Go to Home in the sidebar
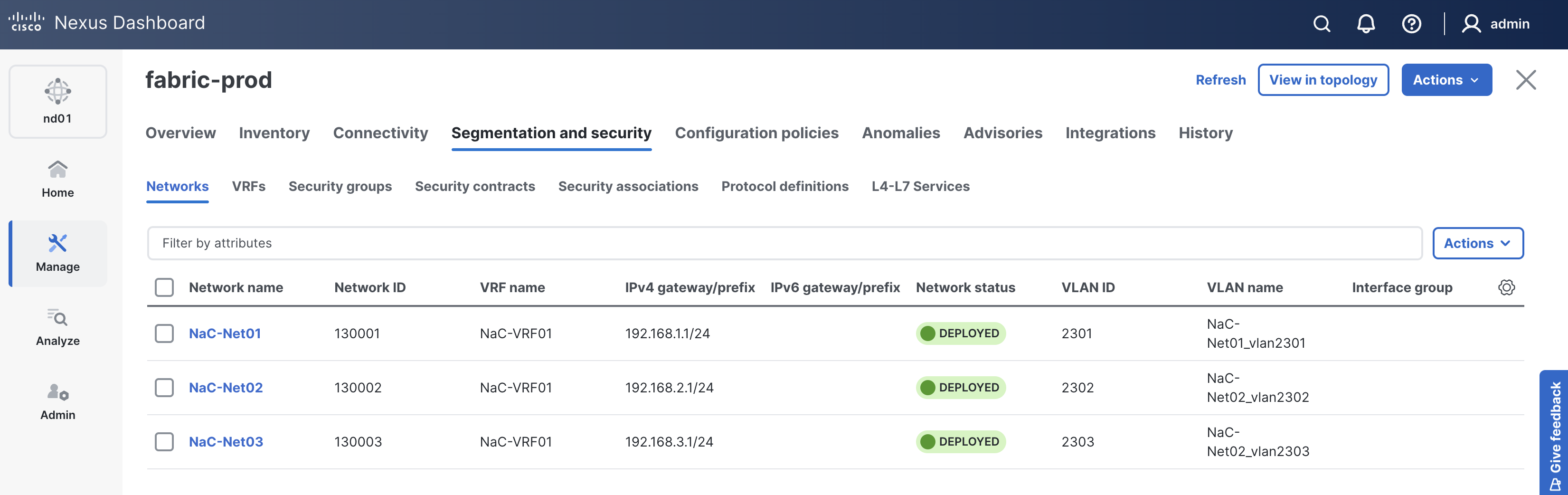This screenshot has width=1568, height=495. pos(58,179)
